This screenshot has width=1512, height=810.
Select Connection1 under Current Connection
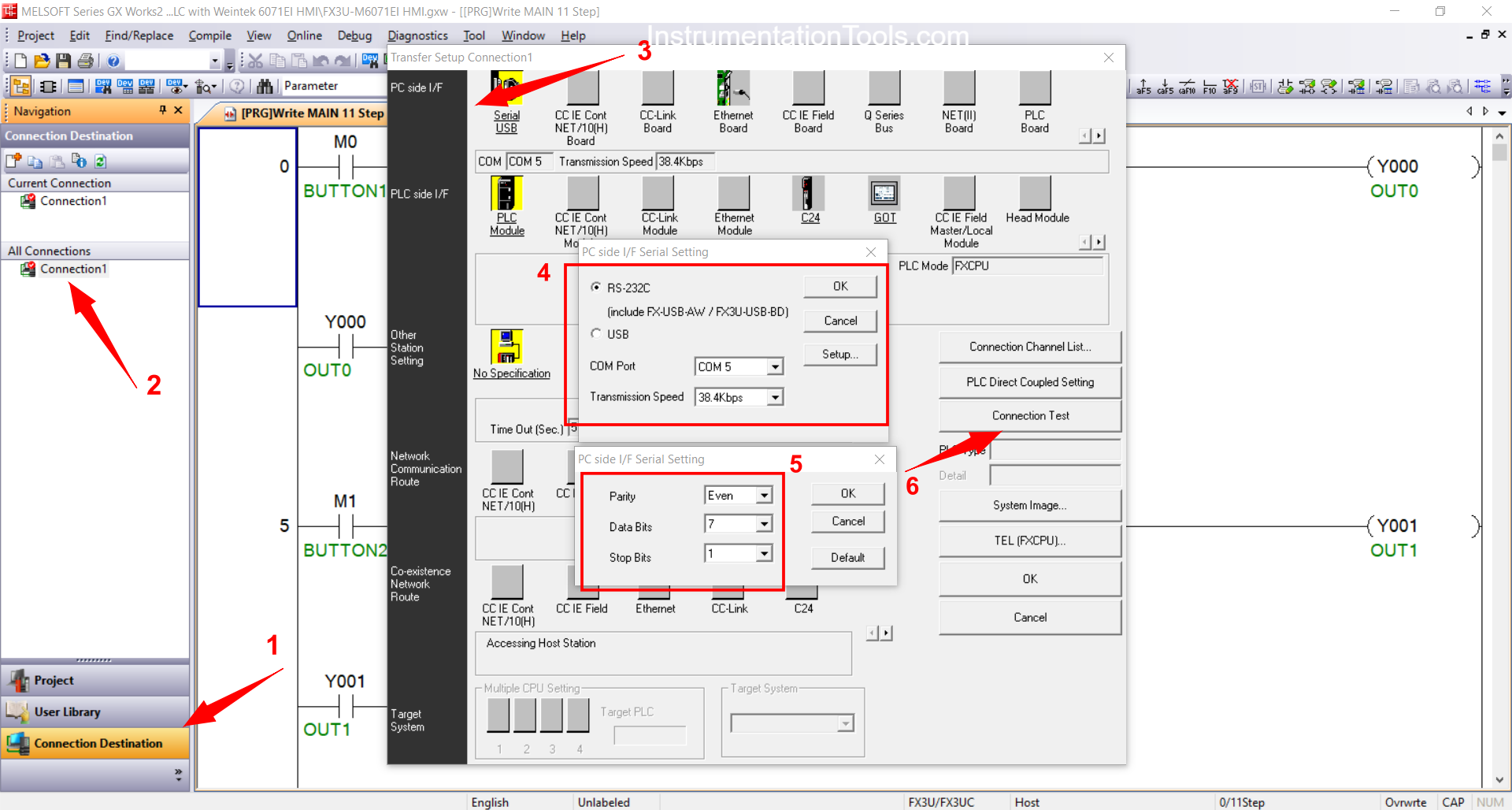(x=72, y=201)
